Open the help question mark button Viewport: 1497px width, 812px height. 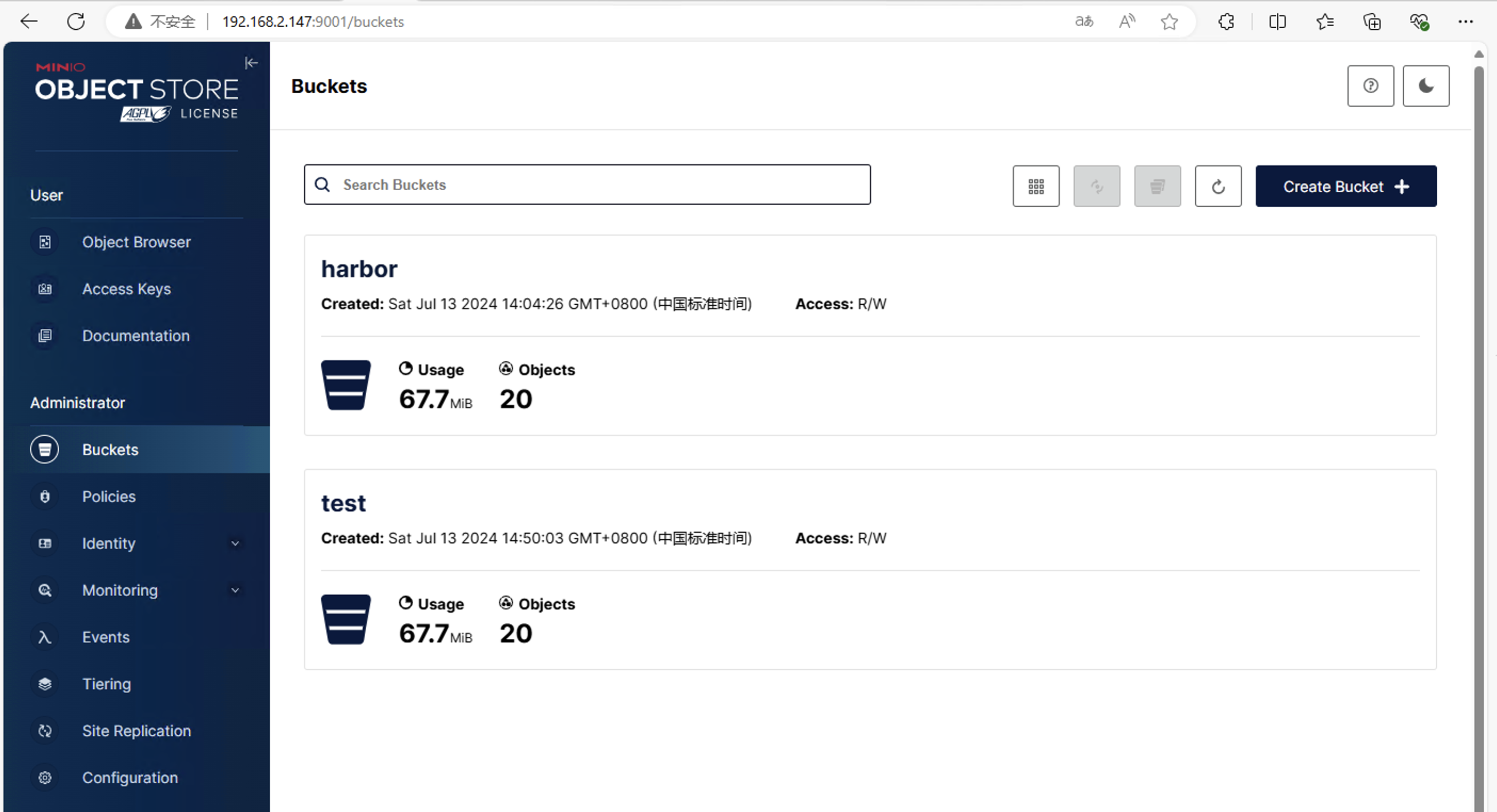pyautogui.click(x=1370, y=86)
